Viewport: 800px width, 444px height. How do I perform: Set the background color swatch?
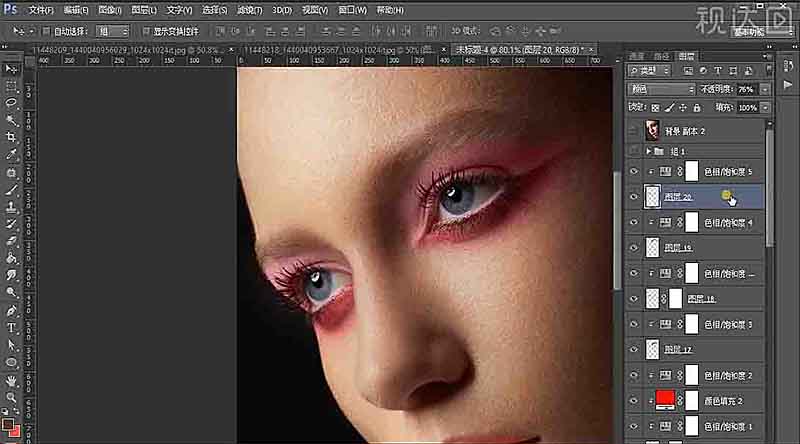[x=16, y=433]
